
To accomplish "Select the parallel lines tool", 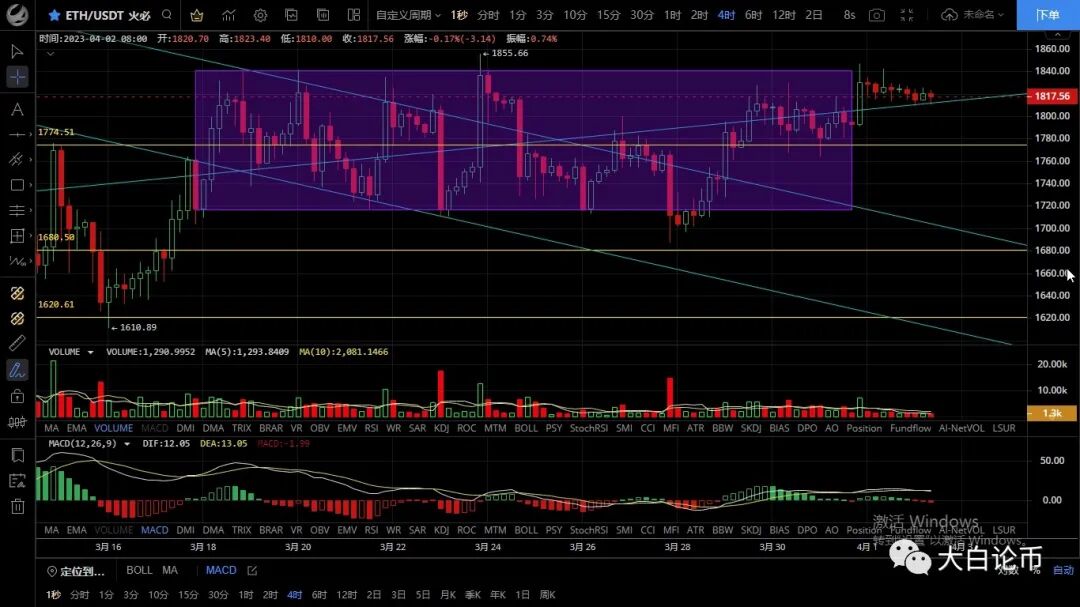I will pyautogui.click(x=17, y=210).
